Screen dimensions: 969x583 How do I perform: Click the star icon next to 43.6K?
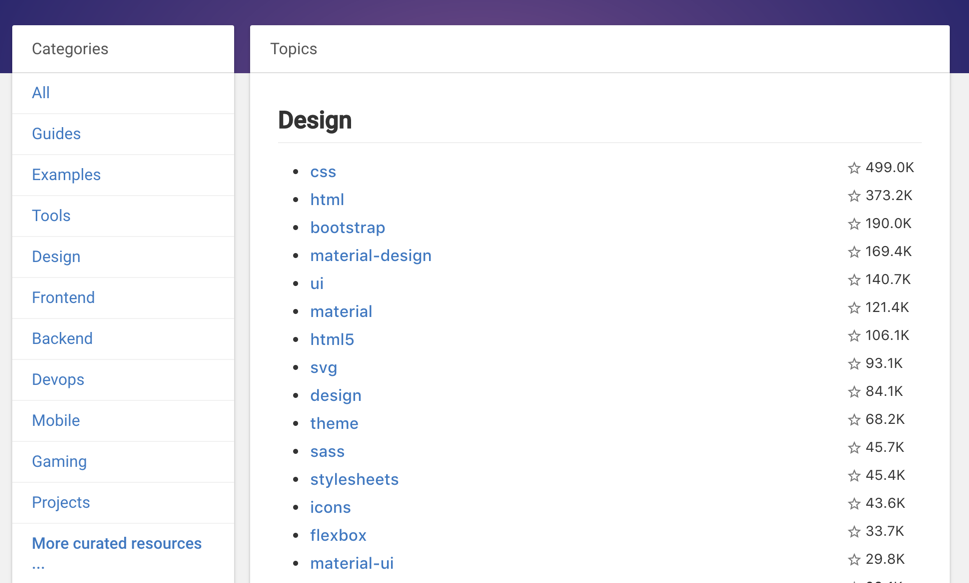click(x=854, y=504)
